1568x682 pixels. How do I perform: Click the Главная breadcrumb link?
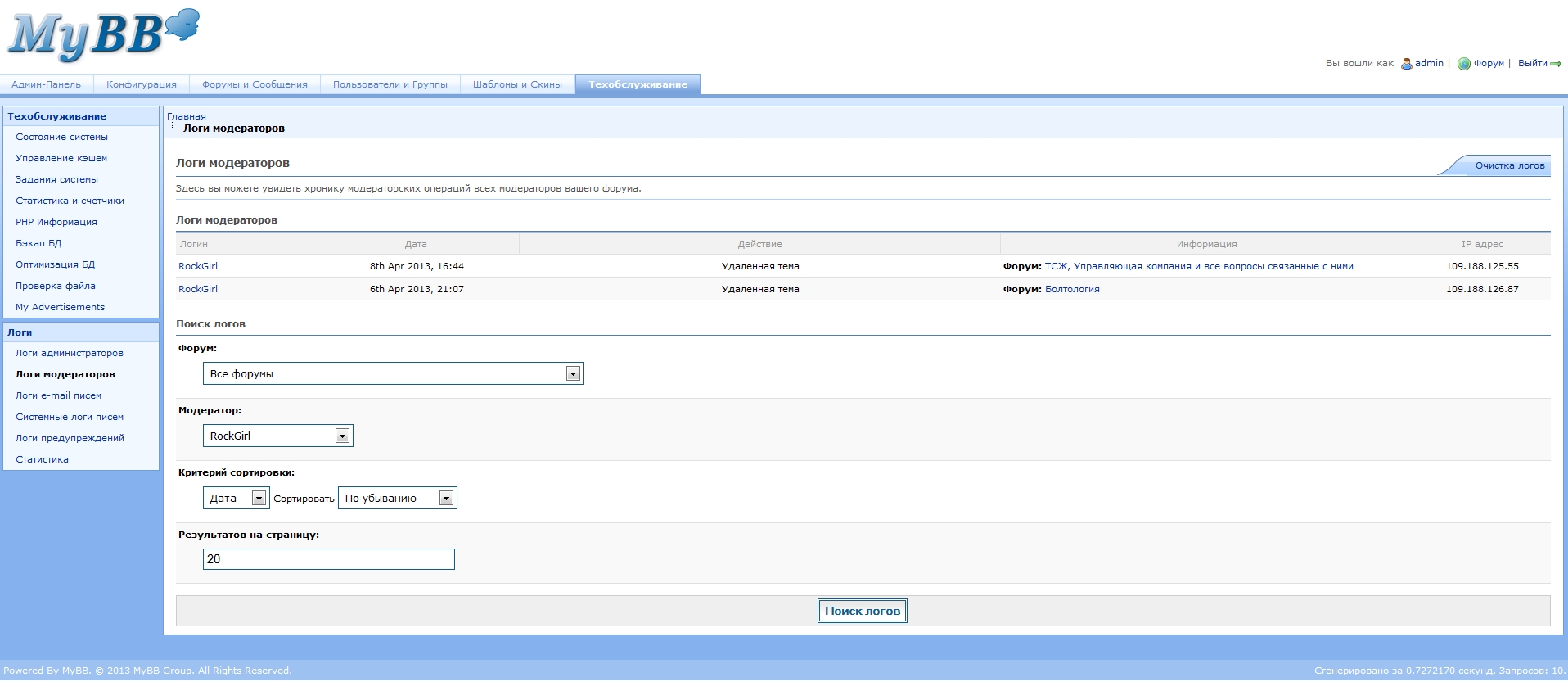187,116
